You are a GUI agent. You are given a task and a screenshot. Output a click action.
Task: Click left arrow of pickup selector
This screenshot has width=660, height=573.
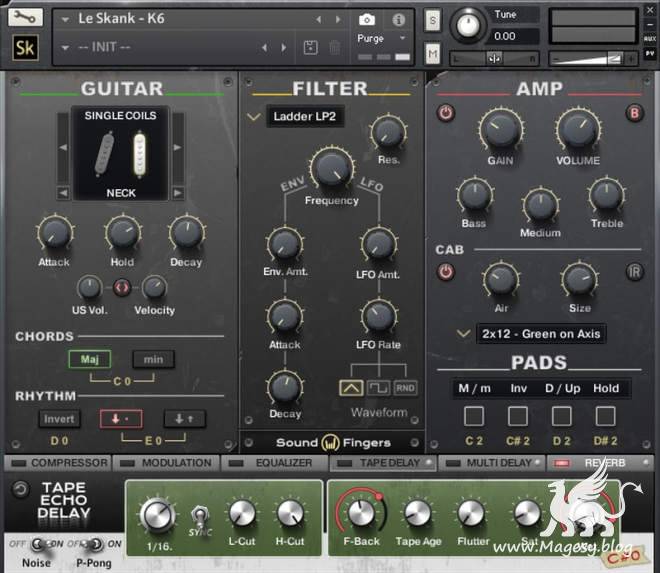coord(63,147)
